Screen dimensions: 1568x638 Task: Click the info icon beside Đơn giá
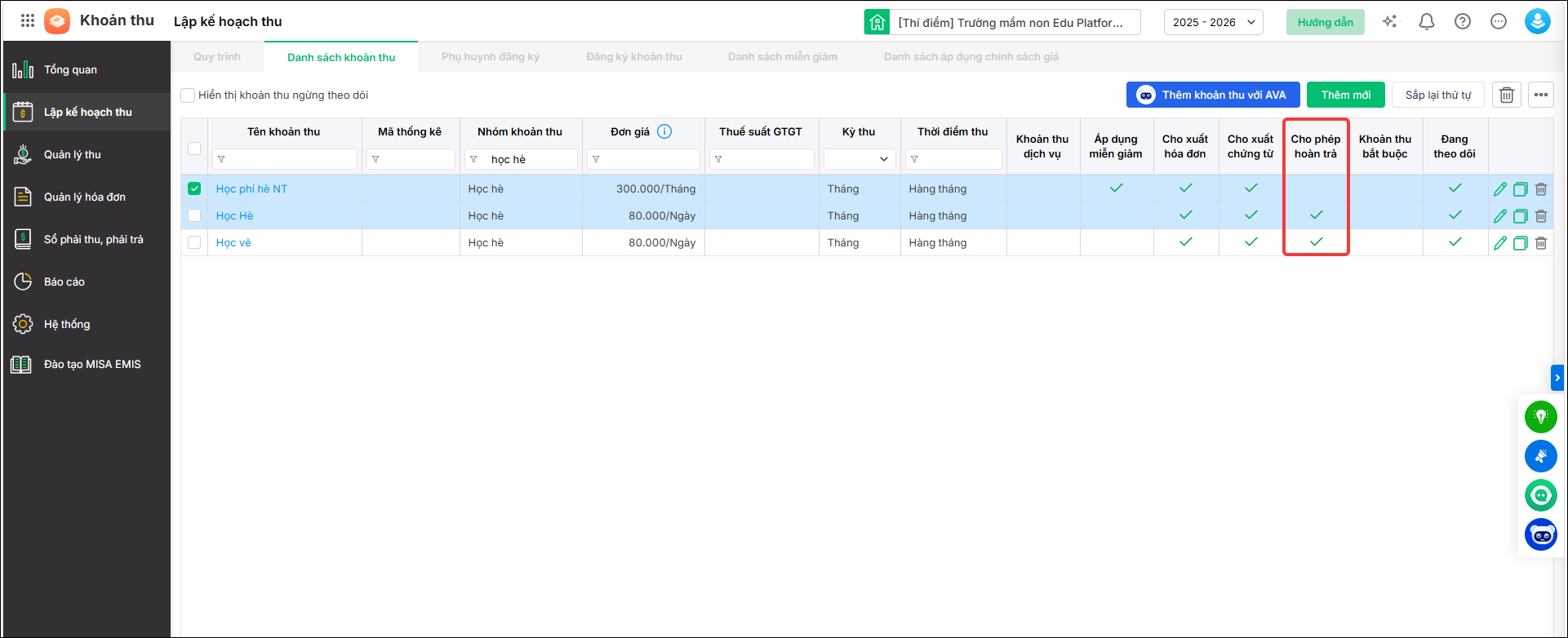pyautogui.click(x=664, y=131)
